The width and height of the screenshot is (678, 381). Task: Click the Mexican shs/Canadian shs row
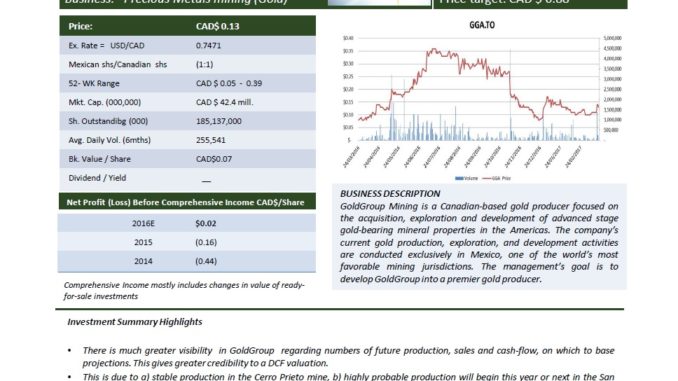coord(187,64)
